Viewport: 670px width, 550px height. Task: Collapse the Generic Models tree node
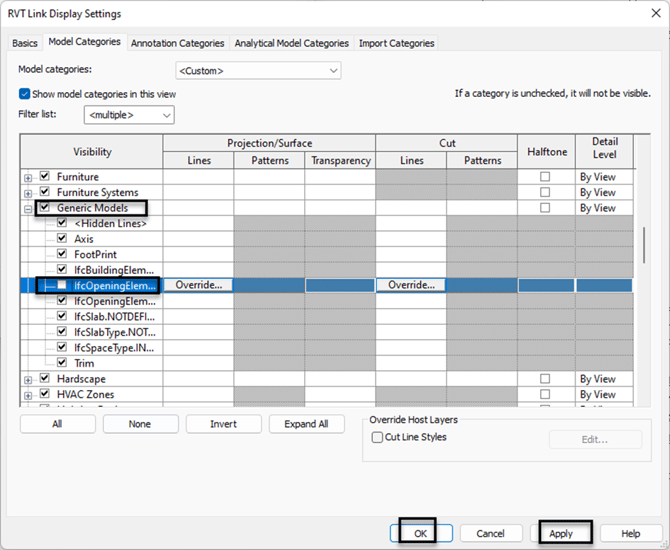point(28,208)
